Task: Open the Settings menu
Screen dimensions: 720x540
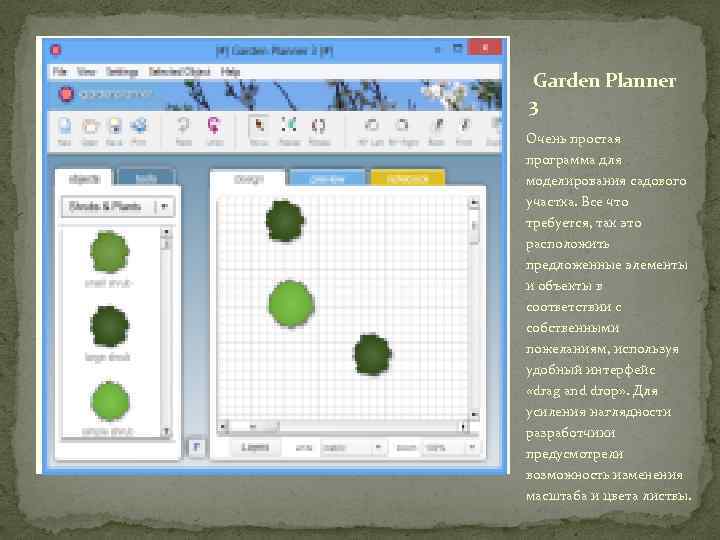Action: [122, 72]
